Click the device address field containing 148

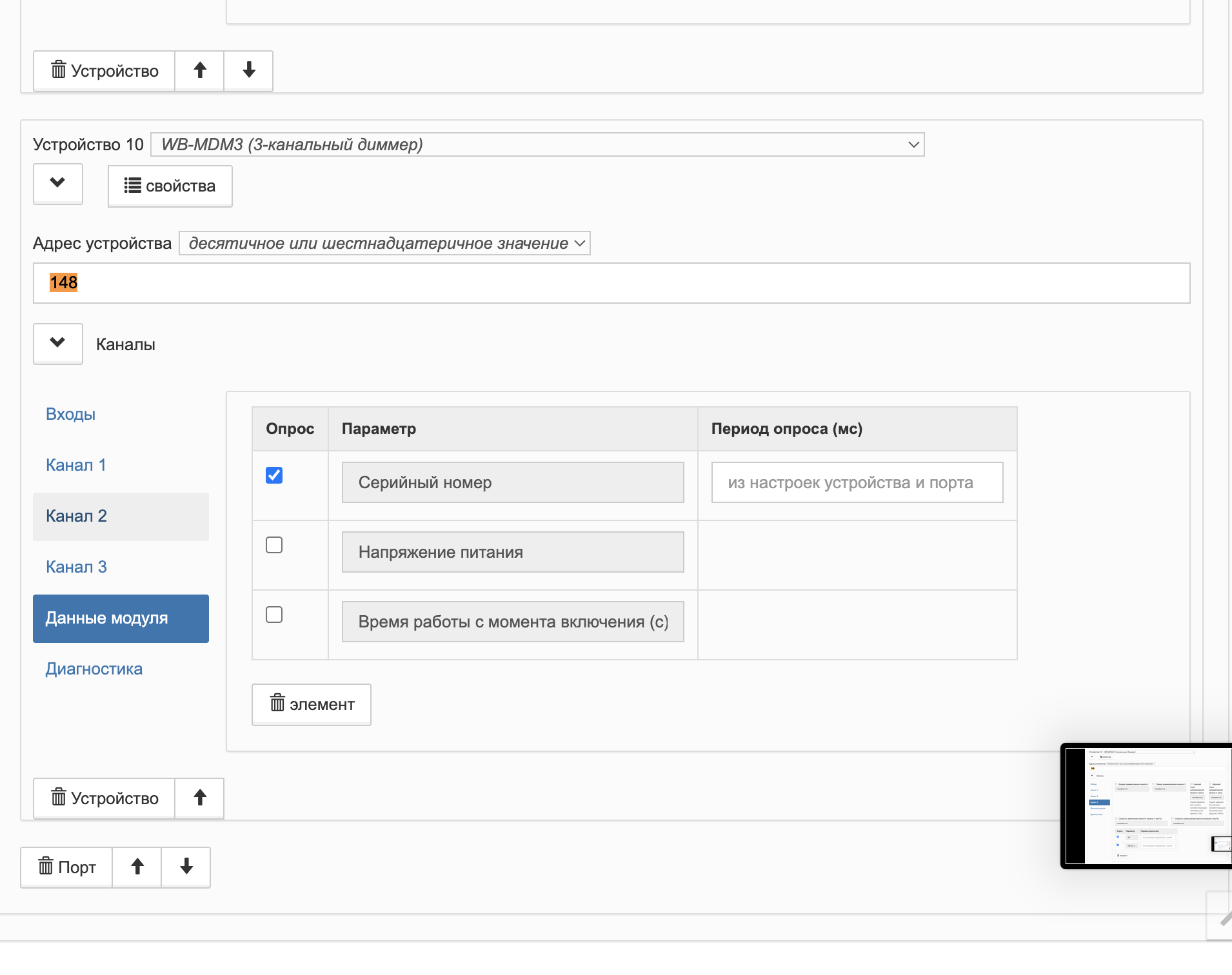click(x=611, y=282)
